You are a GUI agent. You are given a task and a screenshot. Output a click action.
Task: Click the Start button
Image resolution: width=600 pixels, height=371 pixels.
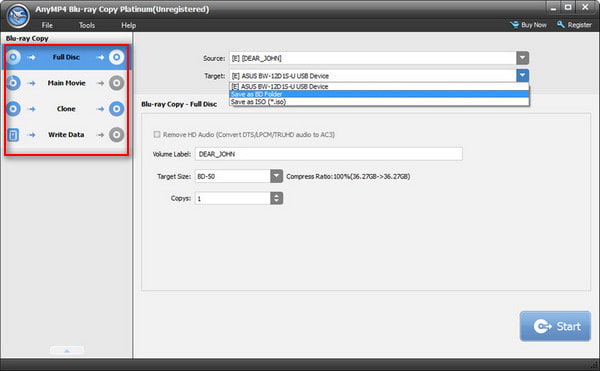tap(555, 326)
